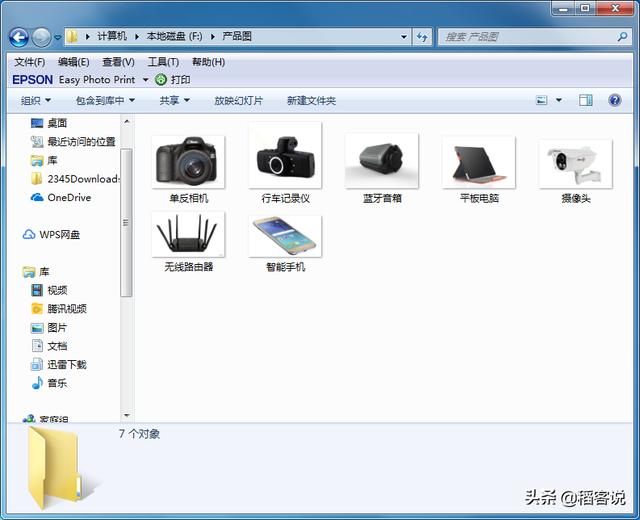
Task: Click 计算机 in the address path
Action: click(112, 36)
